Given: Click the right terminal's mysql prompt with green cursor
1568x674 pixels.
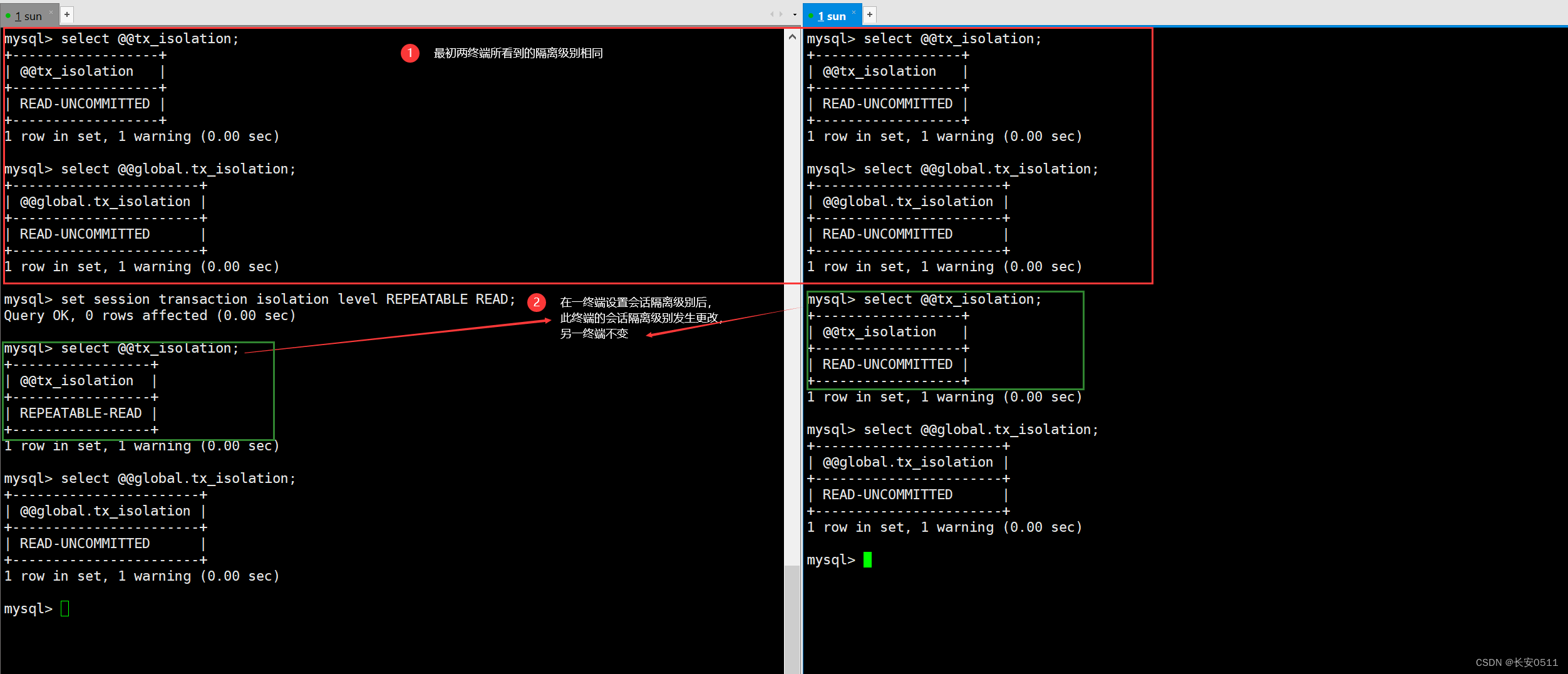Looking at the screenshot, I should point(839,559).
